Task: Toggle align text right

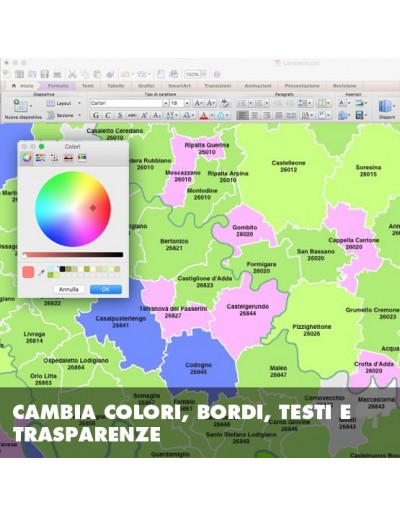Action: pyautogui.click(x=267, y=115)
